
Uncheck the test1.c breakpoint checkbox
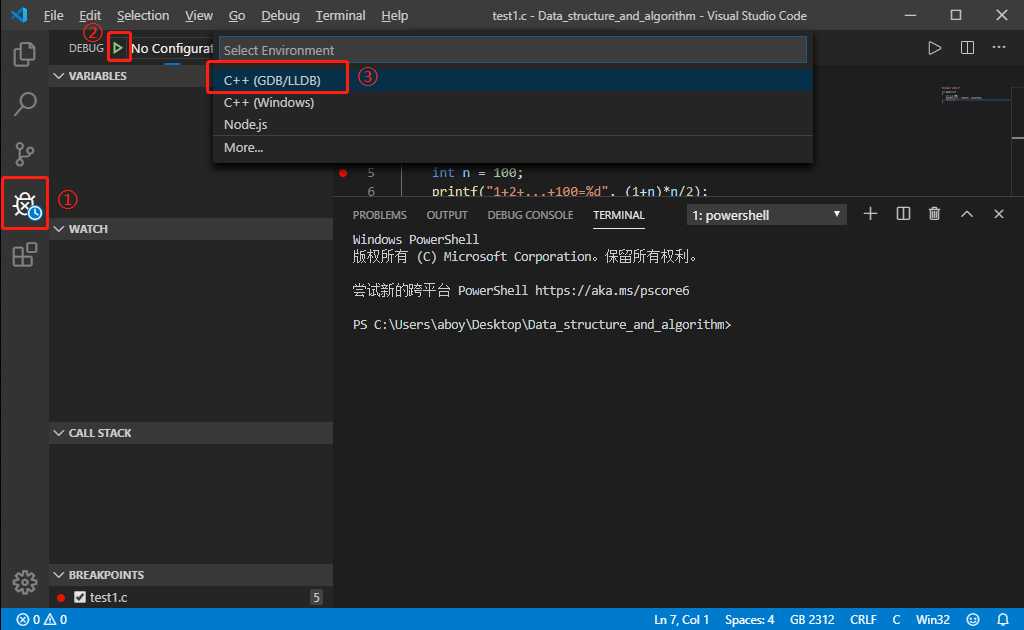pyautogui.click(x=80, y=597)
